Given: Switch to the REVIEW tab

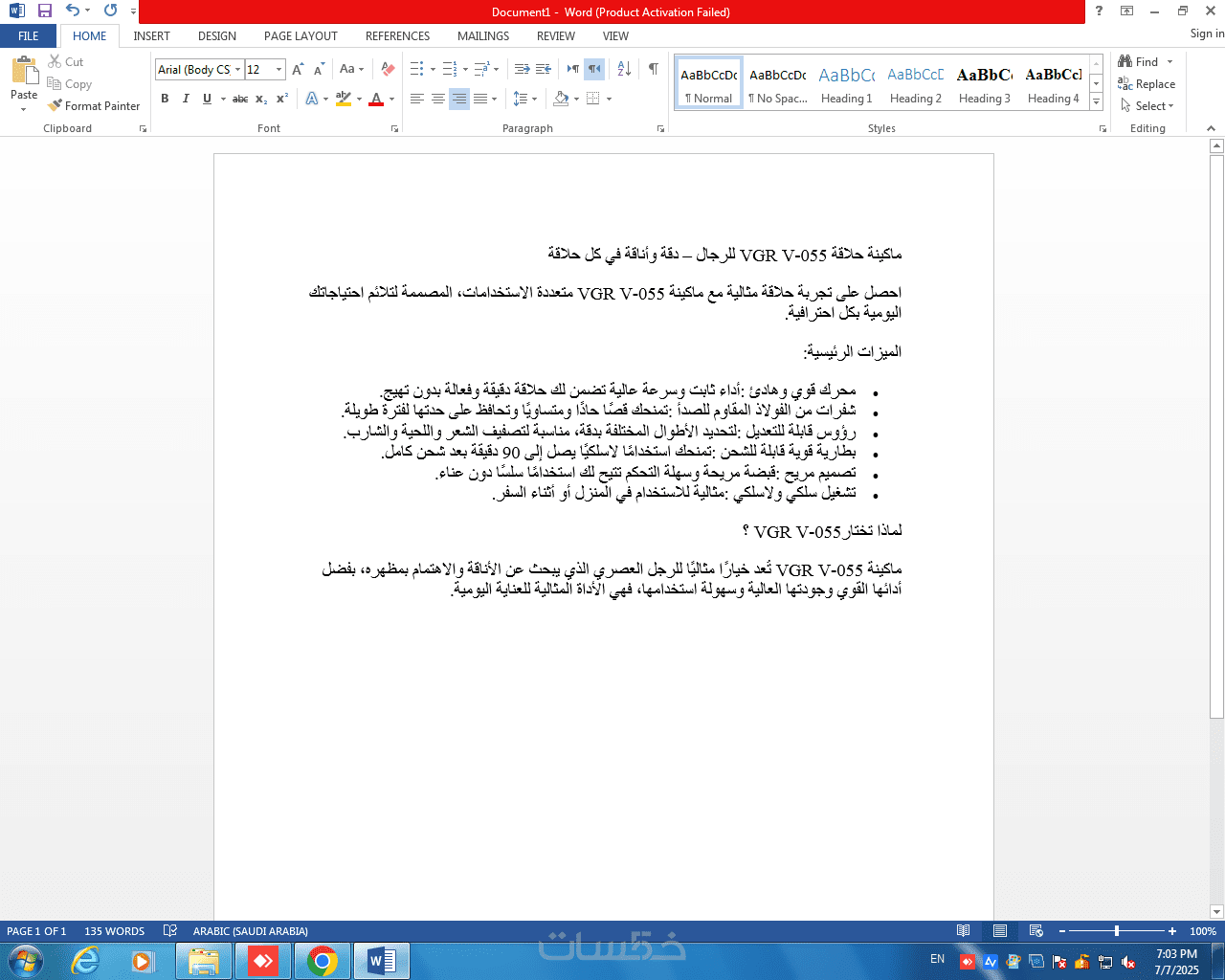Looking at the screenshot, I should [556, 36].
